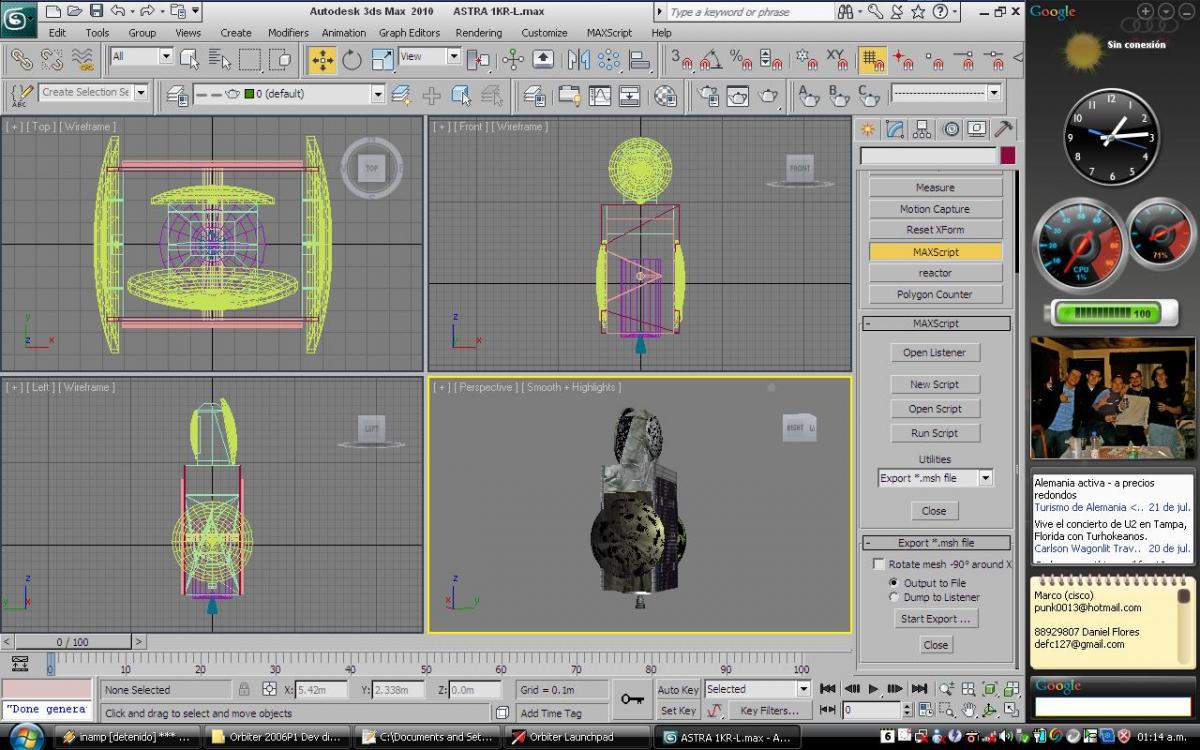
Task: Open the Display command panel tab
Action: click(977, 129)
